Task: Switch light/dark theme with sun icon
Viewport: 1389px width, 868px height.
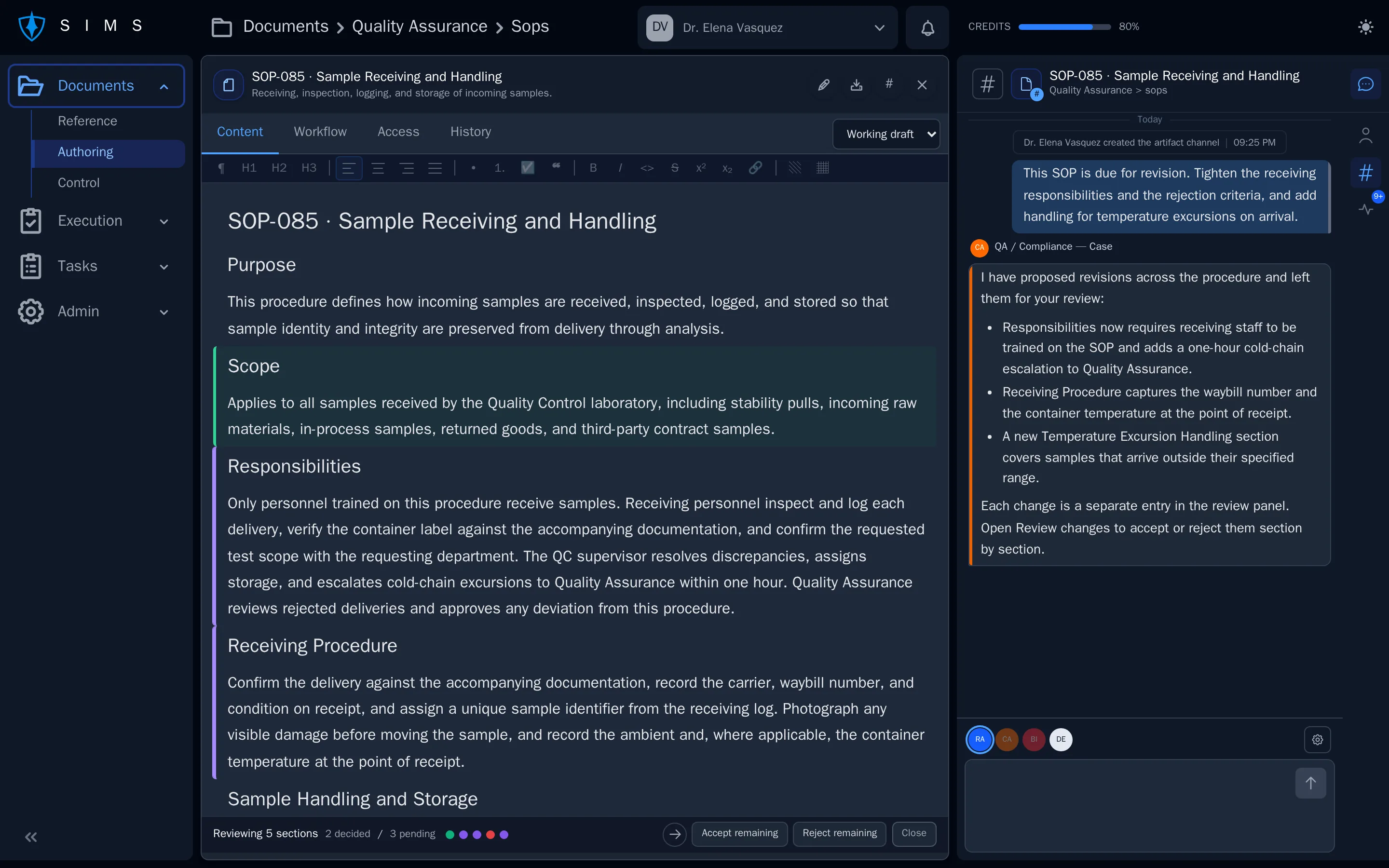Action: (x=1365, y=27)
